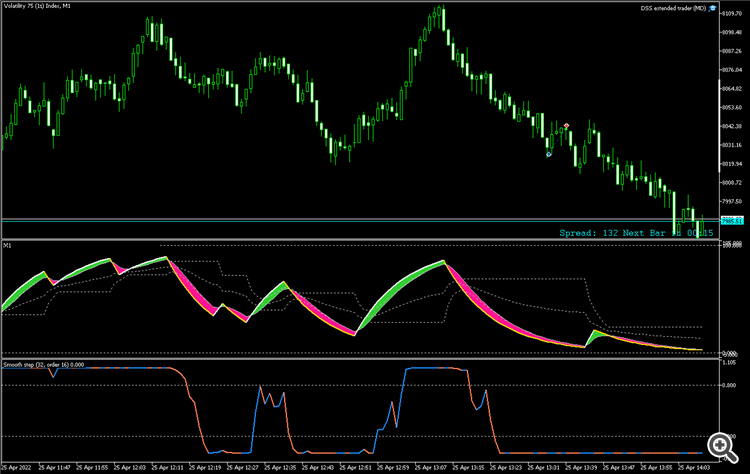The image size is (750, 474).
Task: Click the '25 Apr 12:51' time label
Action: pos(355,467)
